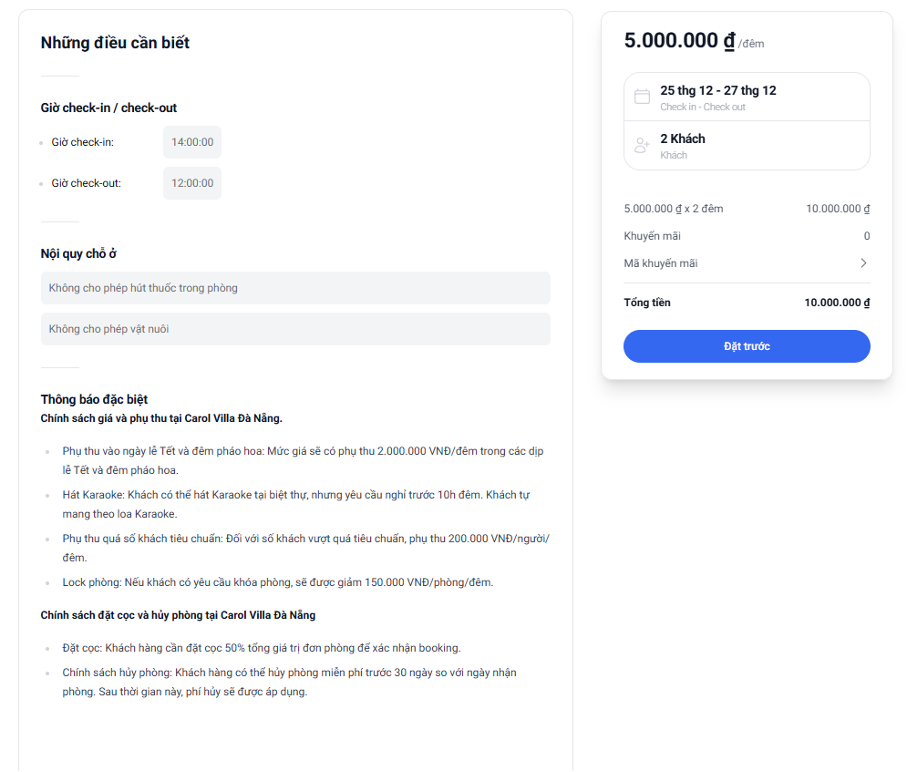This screenshot has height=772, width=908.
Task: Open the 2 Khách guest selector
Action: 746,145
